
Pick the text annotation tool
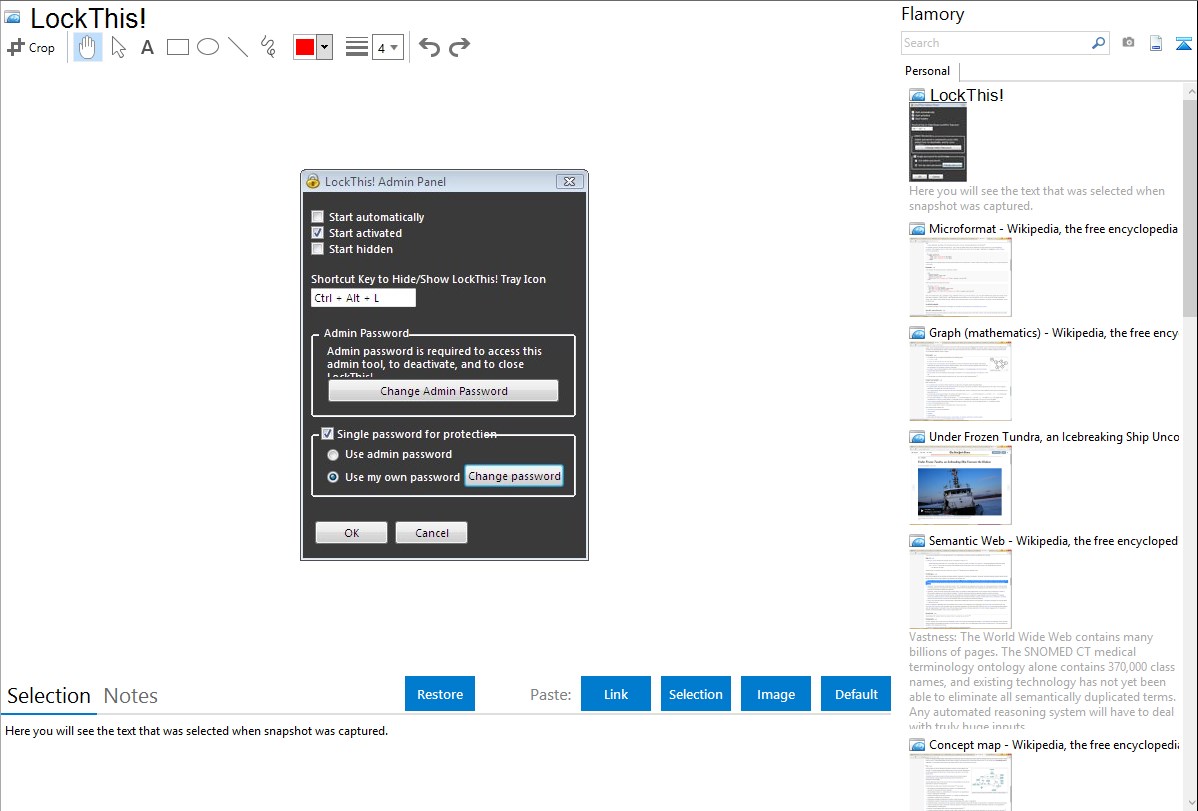[147, 47]
